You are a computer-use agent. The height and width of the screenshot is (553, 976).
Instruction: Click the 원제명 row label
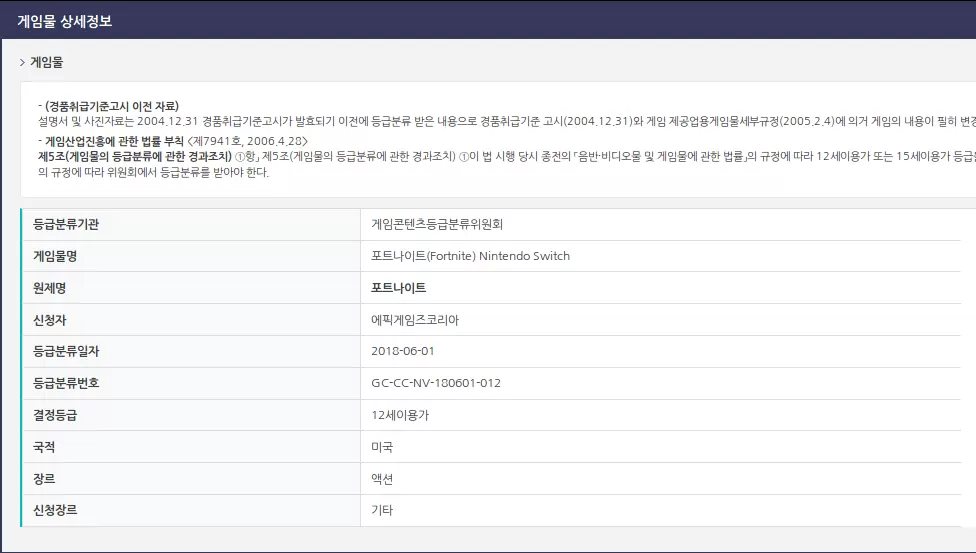coord(49,288)
